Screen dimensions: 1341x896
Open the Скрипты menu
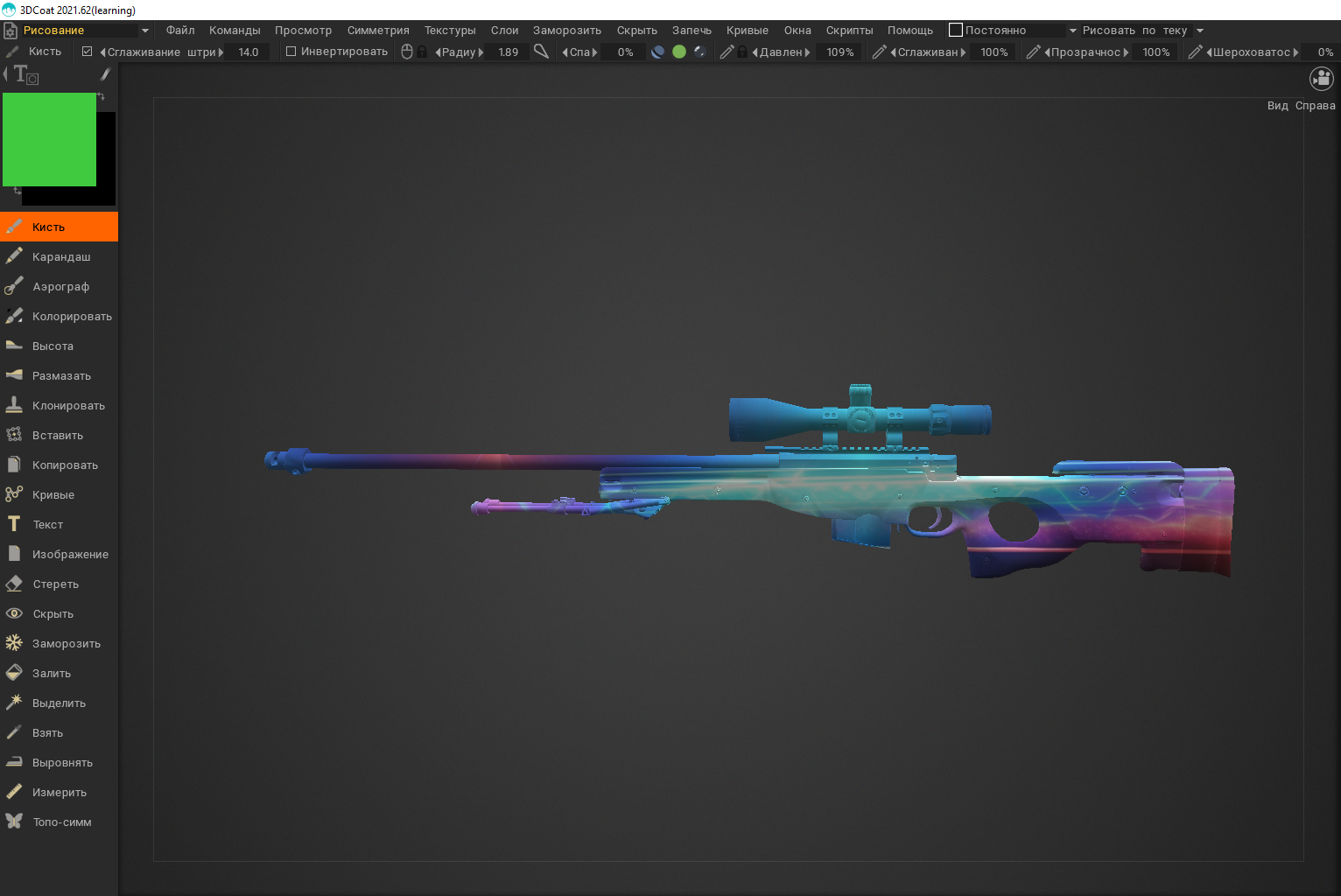pos(849,30)
